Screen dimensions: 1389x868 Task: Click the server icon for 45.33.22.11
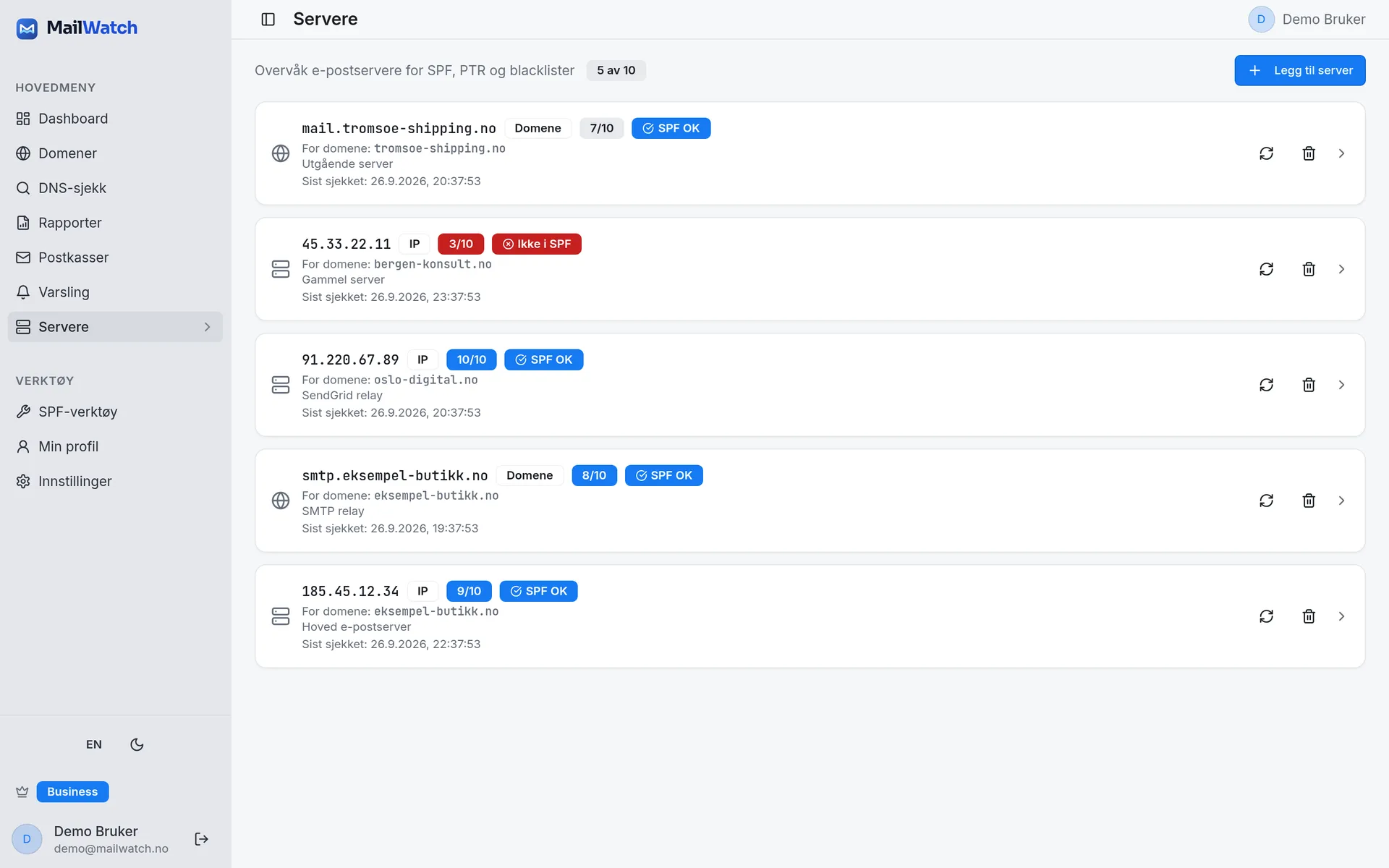click(281, 269)
